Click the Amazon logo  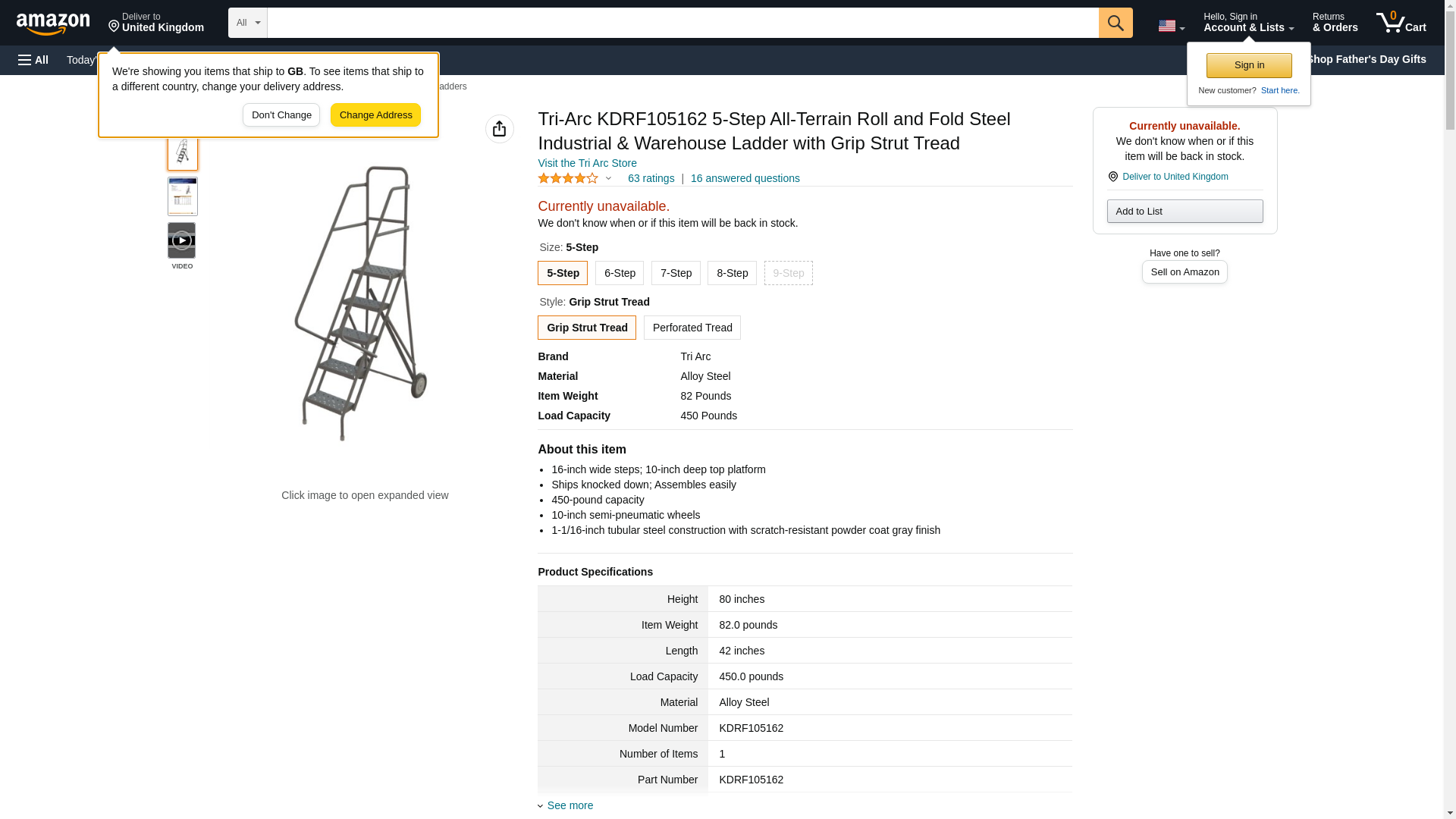(53, 24)
